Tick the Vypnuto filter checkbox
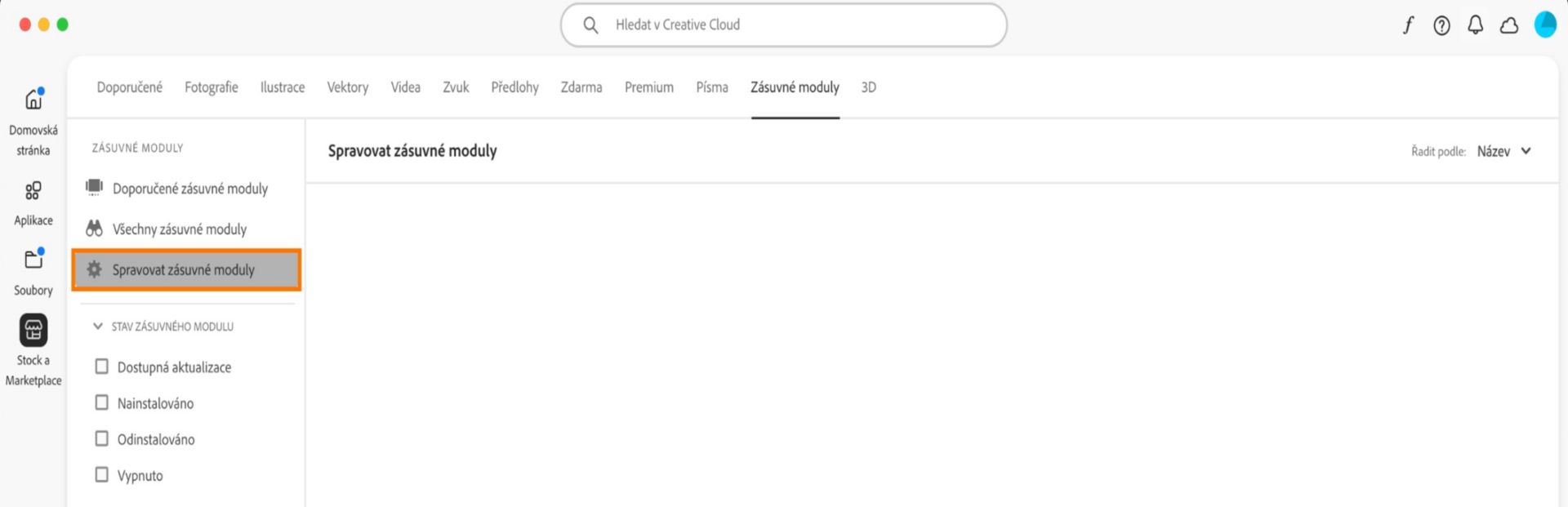Image resolution: width=1568 pixels, height=507 pixels. click(101, 474)
